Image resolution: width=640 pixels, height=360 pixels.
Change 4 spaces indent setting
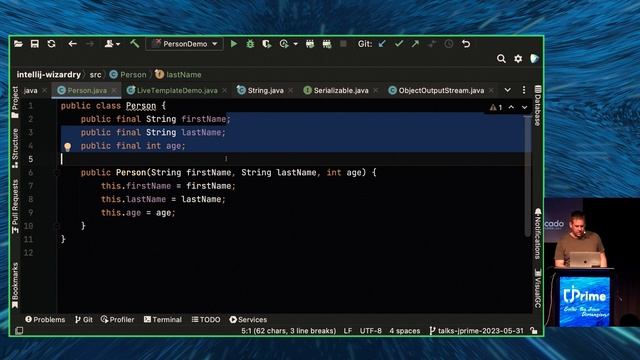pyautogui.click(x=404, y=331)
